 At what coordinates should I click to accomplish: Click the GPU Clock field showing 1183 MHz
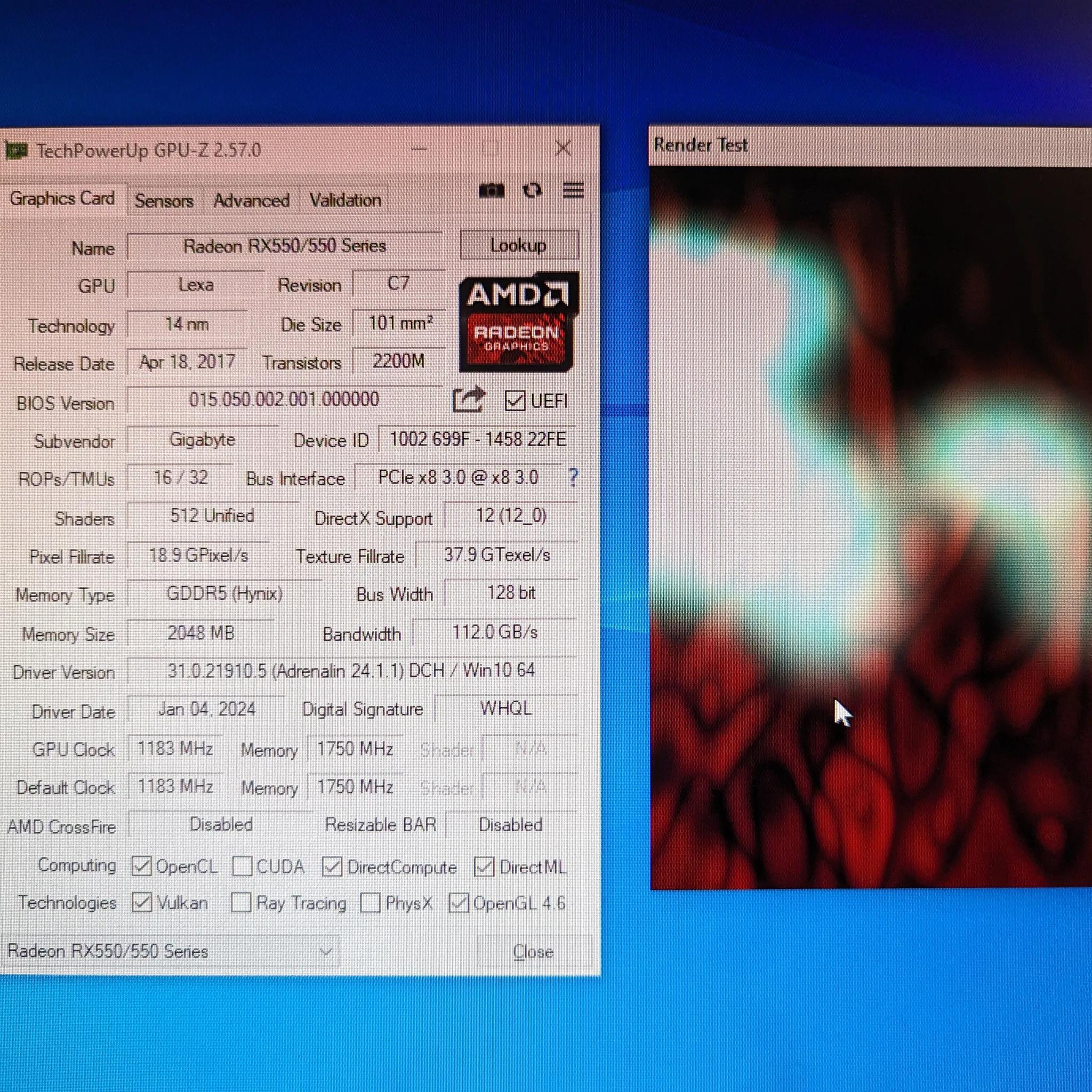point(175,748)
